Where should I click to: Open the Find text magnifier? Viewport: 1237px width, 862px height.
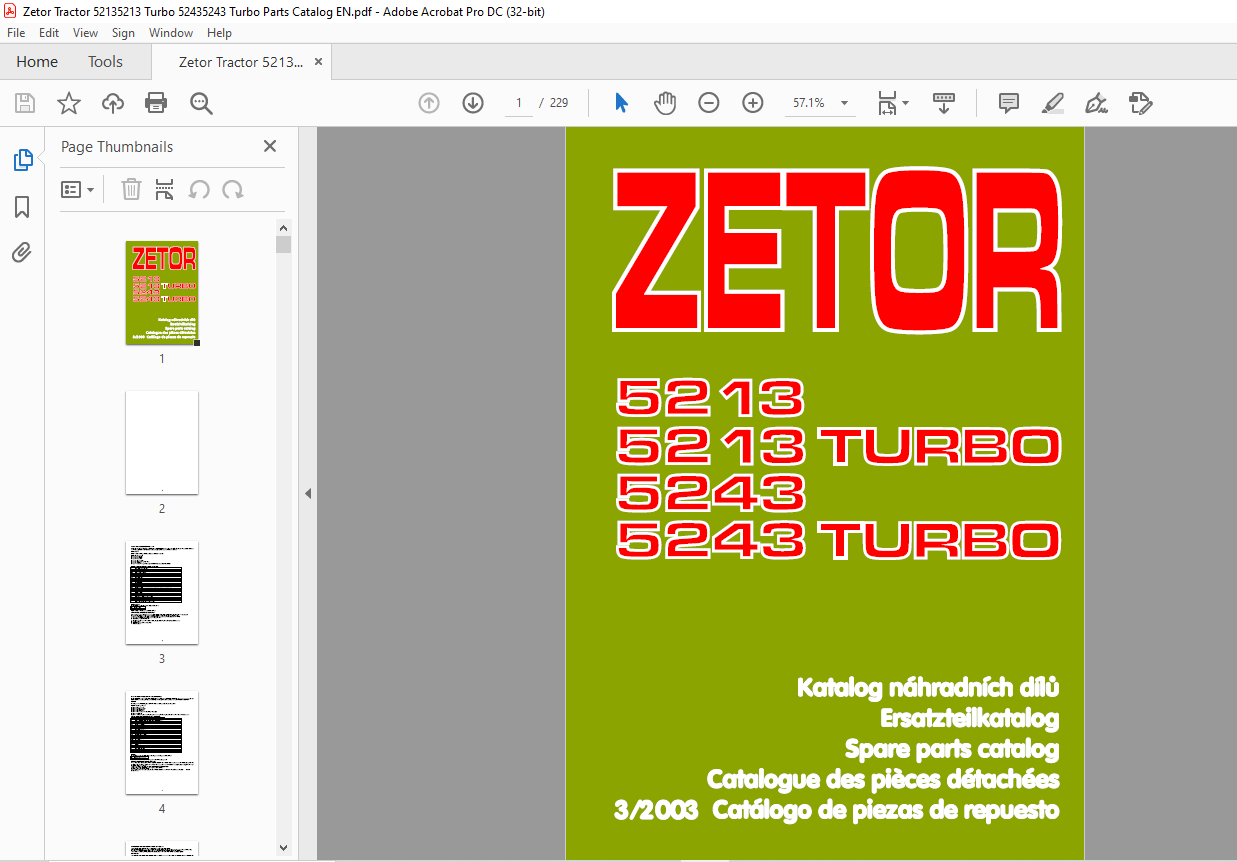pos(201,103)
